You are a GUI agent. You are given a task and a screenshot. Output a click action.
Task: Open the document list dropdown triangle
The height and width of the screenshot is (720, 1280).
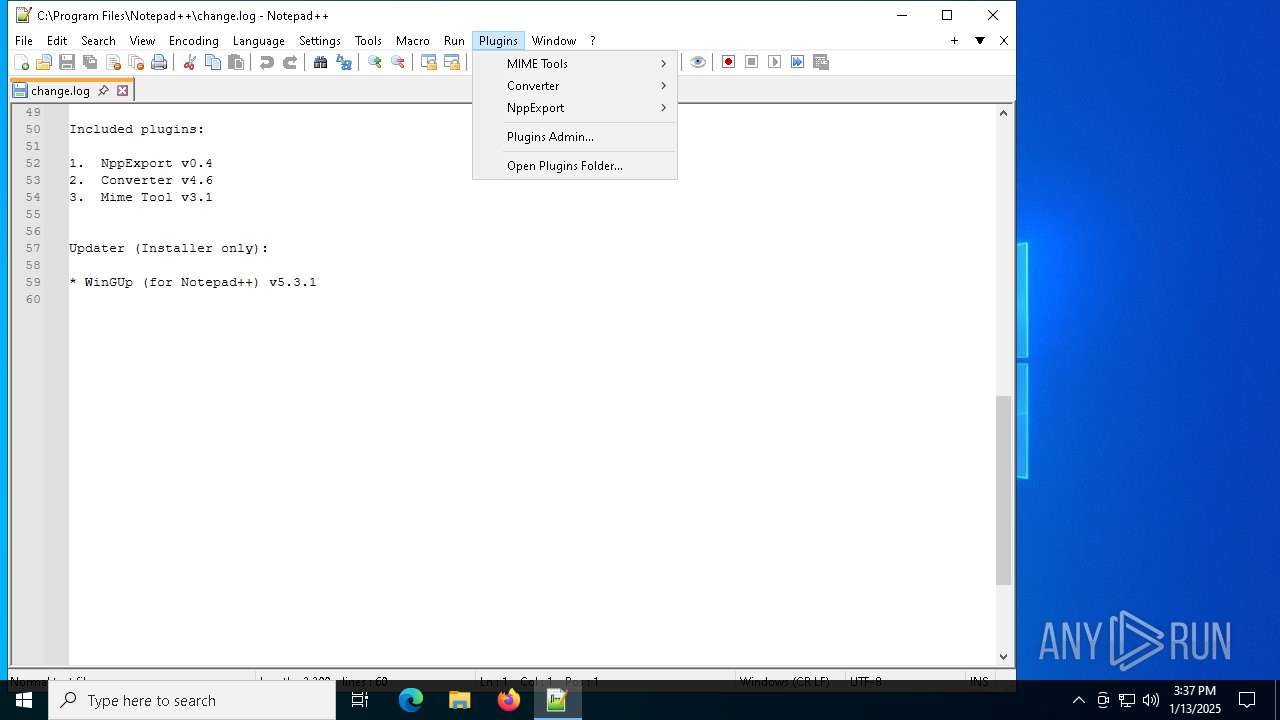tap(980, 41)
